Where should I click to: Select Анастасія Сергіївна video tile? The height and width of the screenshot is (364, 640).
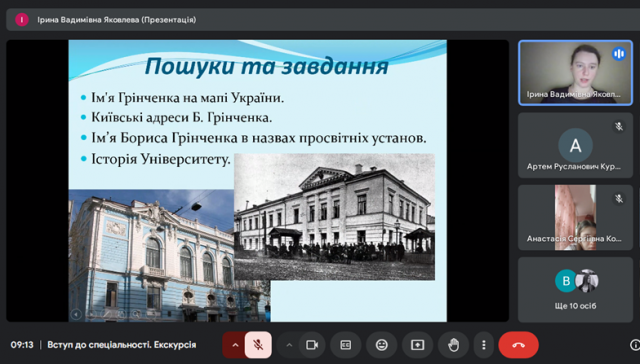[576, 218]
